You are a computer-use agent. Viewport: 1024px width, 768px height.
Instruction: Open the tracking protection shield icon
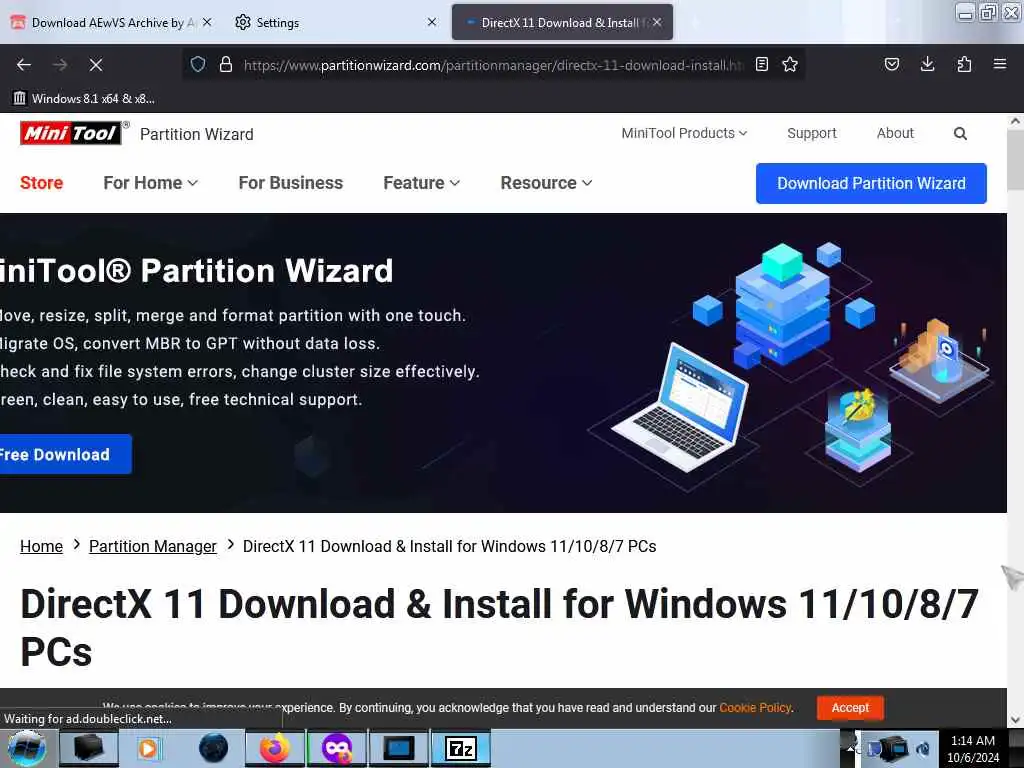pos(198,64)
